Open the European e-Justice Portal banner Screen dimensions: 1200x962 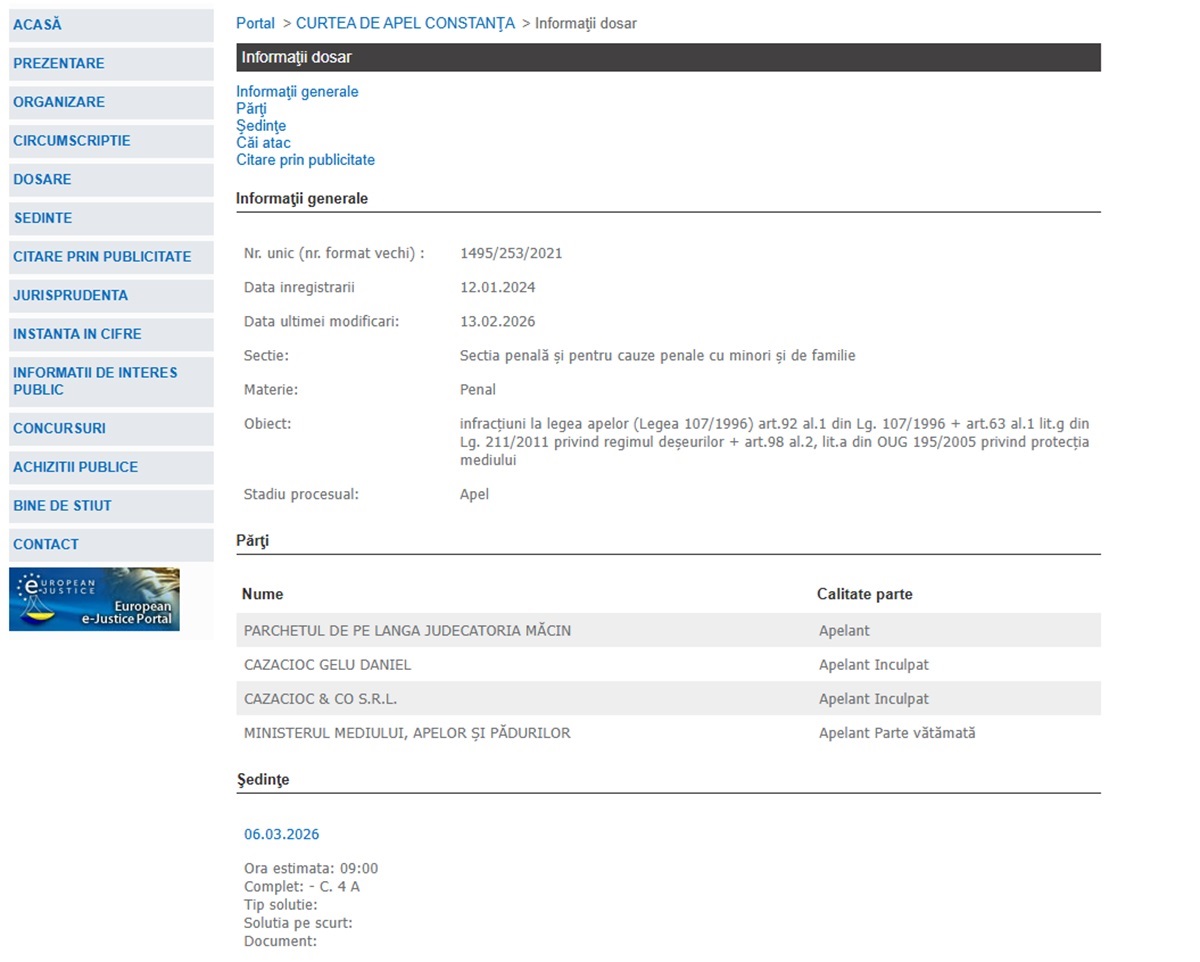pos(94,600)
